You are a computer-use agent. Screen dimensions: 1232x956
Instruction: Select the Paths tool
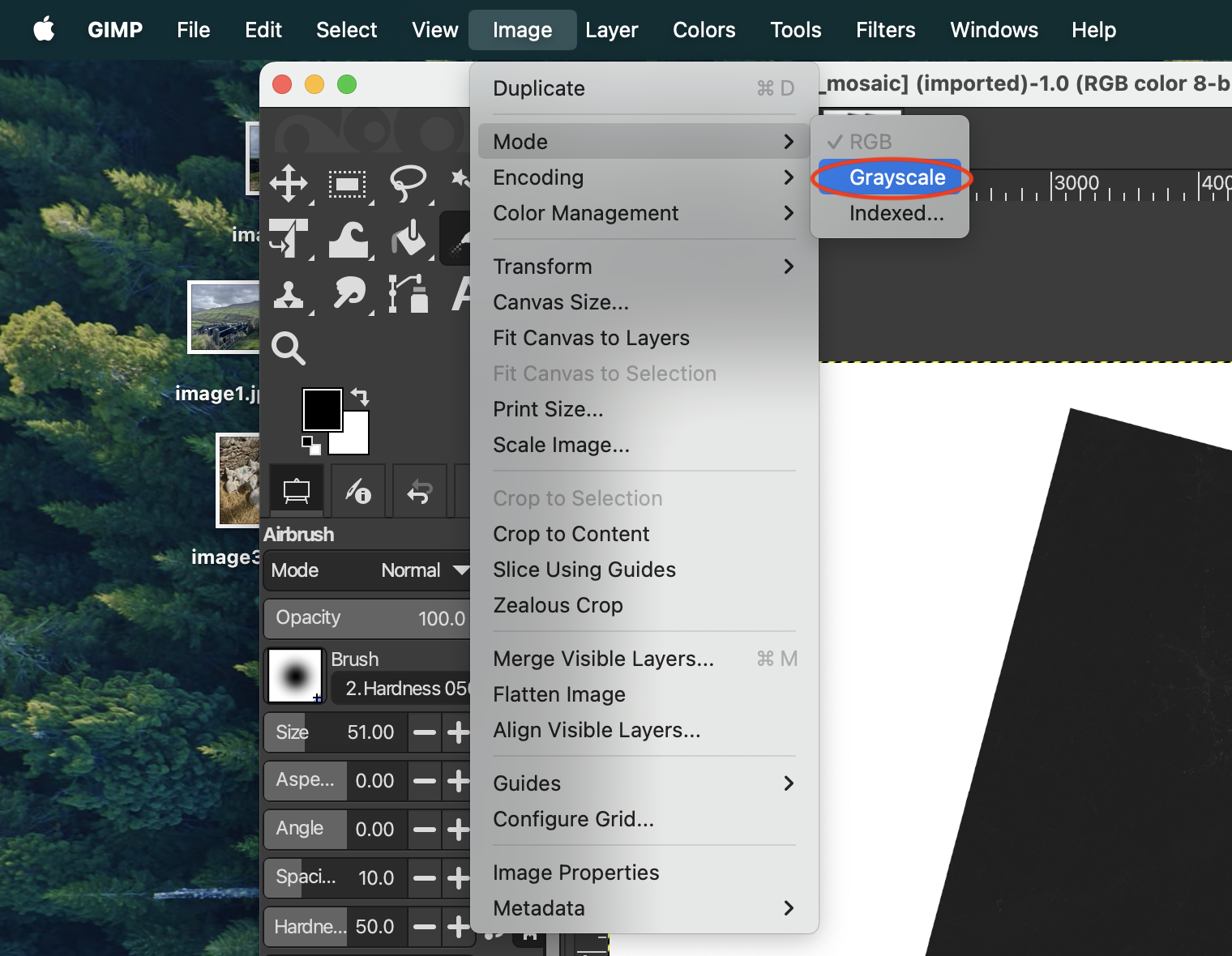[409, 293]
